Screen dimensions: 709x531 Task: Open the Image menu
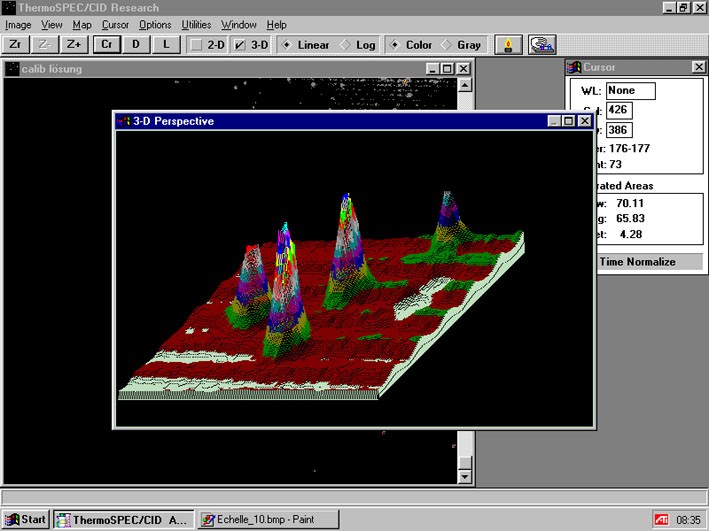tap(18, 25)
